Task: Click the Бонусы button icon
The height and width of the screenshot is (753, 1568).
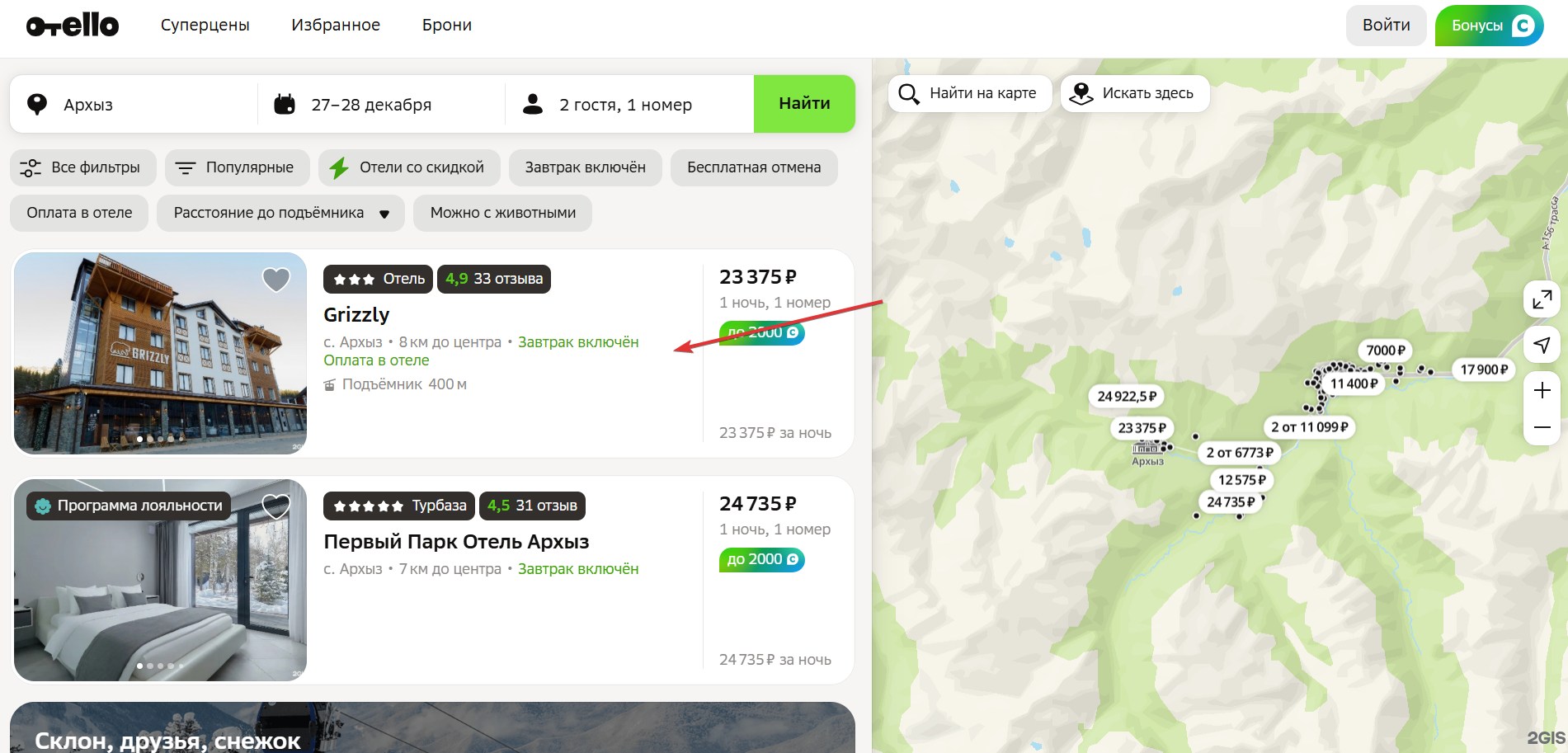Action: [1523, 26]
